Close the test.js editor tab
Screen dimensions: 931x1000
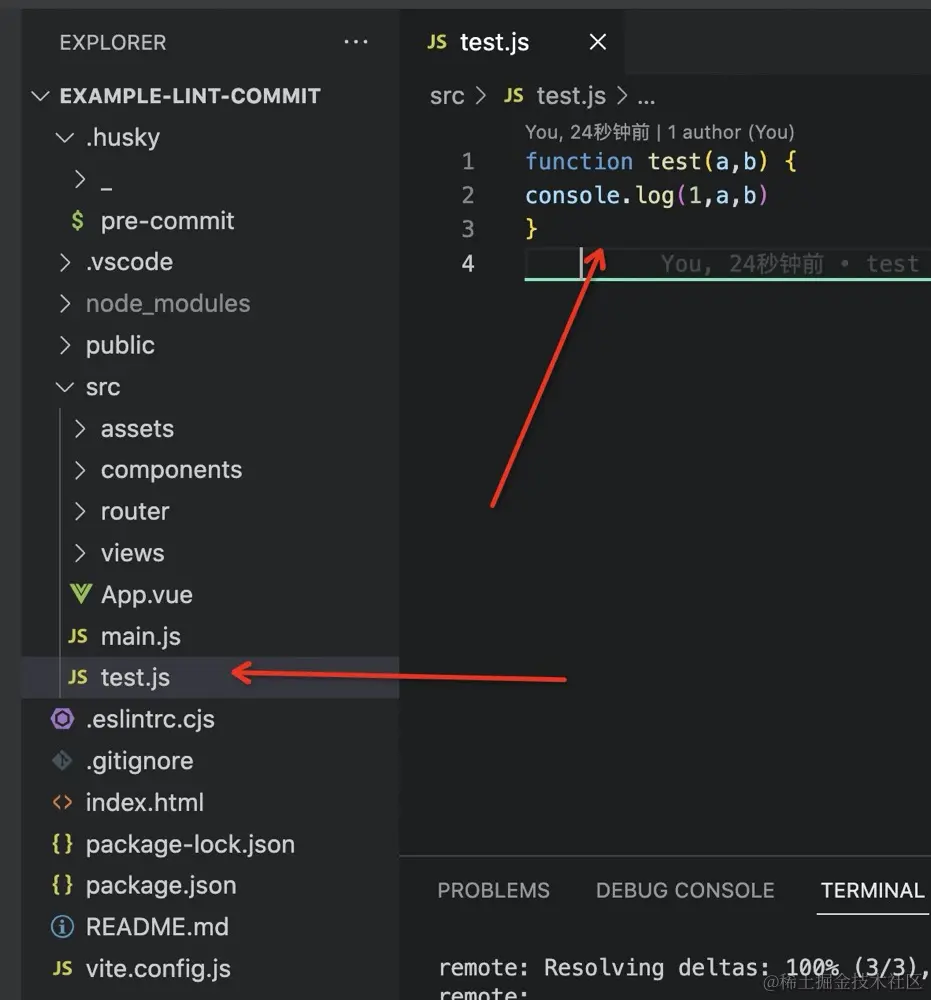click(597, 42)
